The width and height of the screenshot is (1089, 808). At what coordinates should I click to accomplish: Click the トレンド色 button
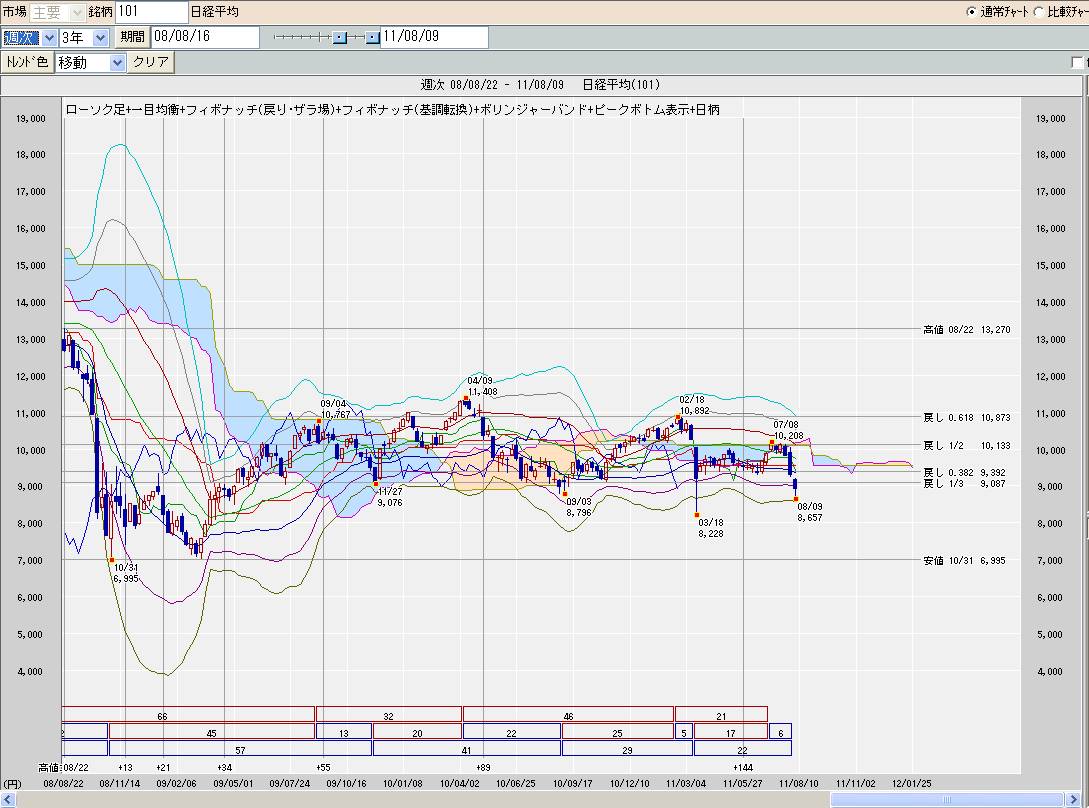tap(27, 62)
